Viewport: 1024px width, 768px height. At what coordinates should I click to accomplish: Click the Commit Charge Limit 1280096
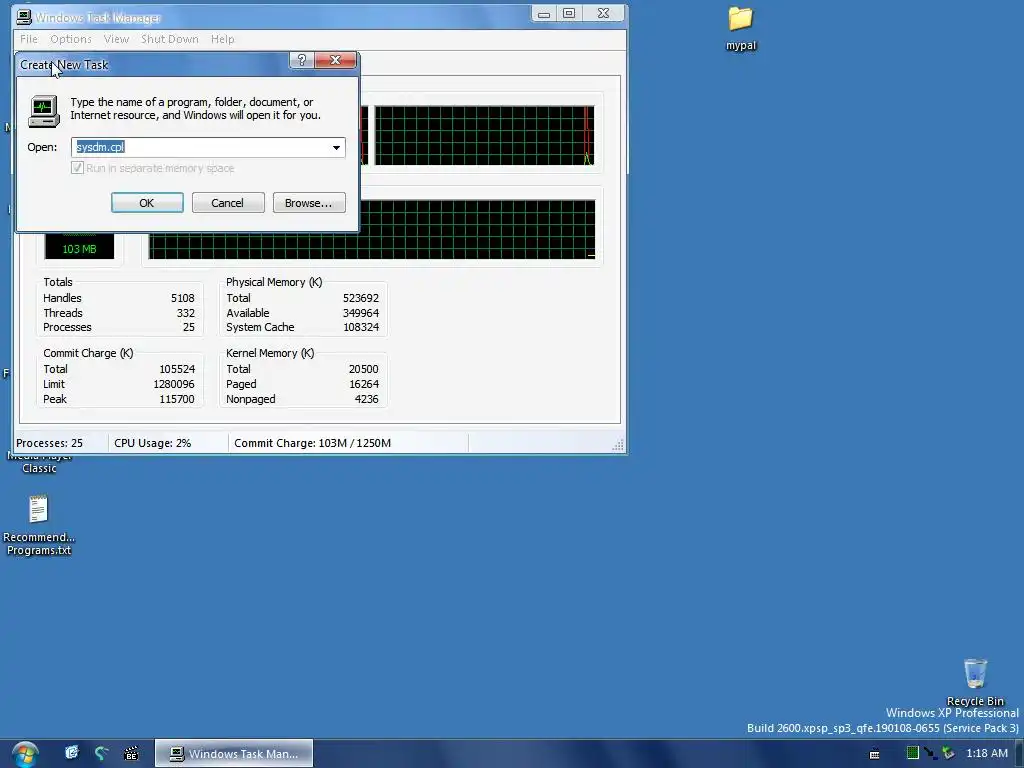pos(174,384)
